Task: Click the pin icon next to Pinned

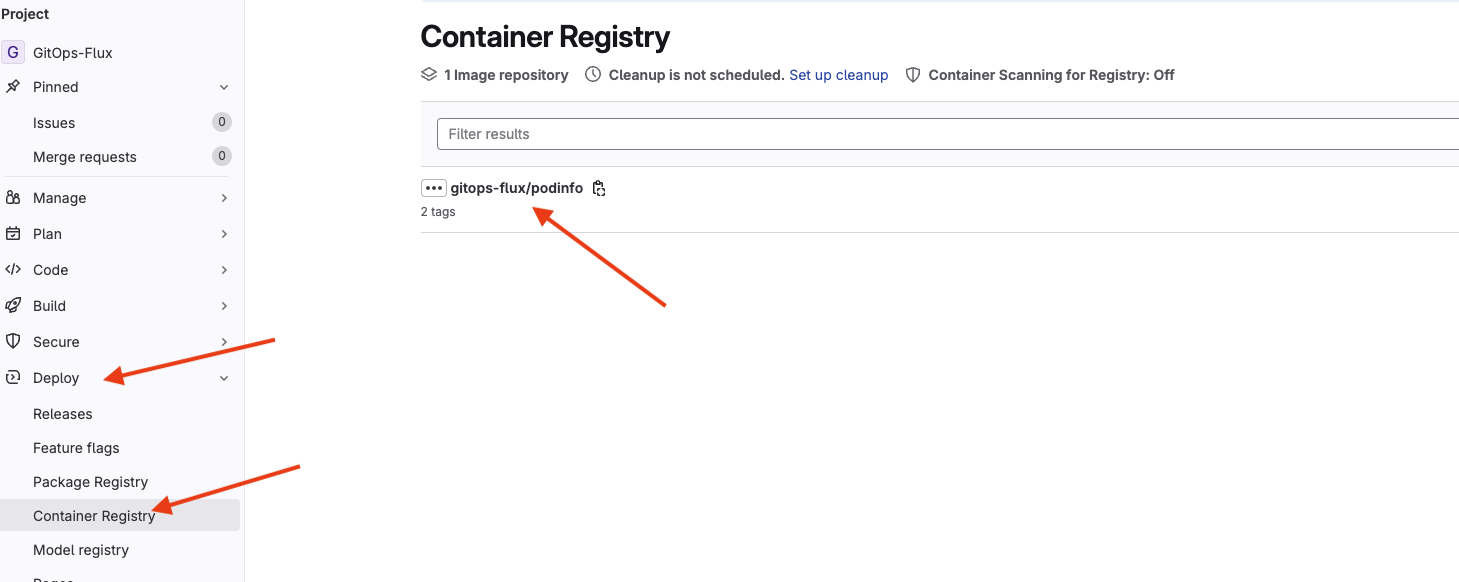Action: tap(13, 87)
